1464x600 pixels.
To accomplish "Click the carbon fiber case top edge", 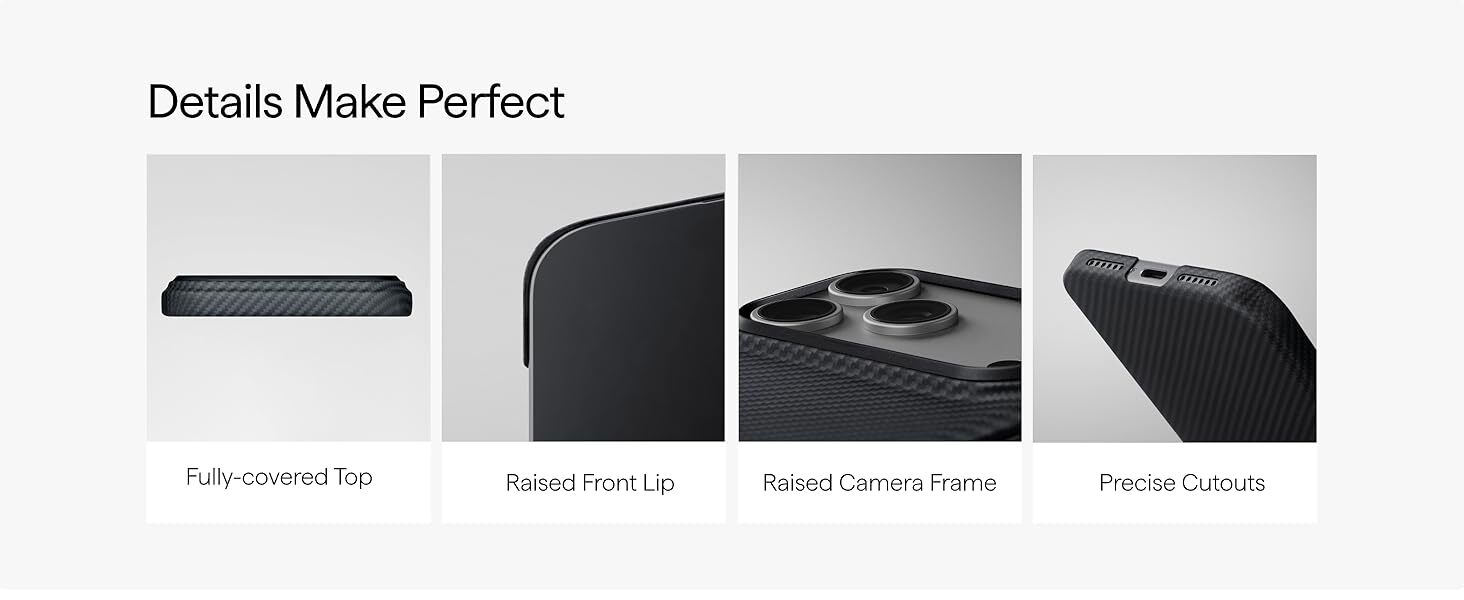I will tap(288, 297).
